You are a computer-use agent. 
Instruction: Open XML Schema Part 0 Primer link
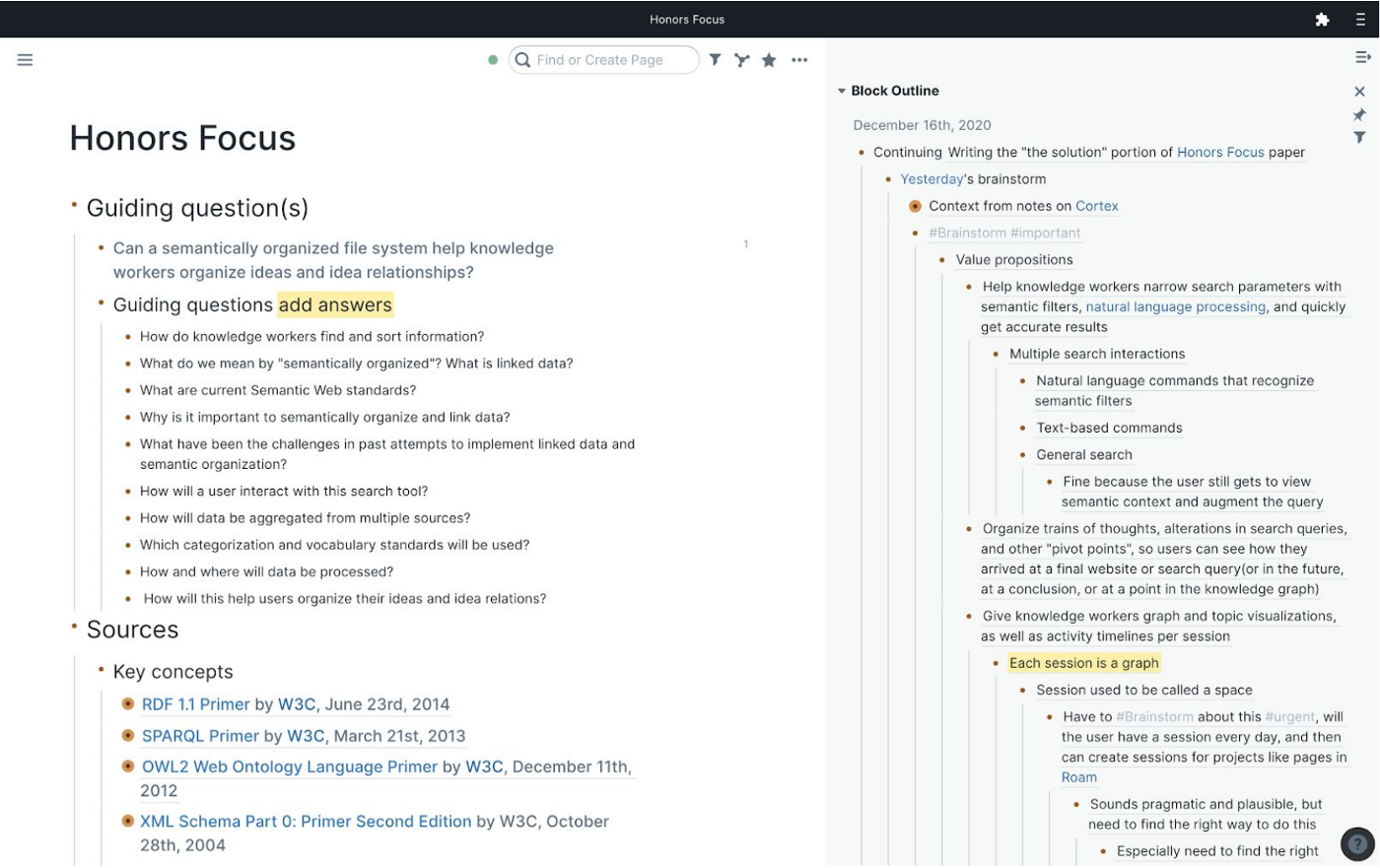click(306, 822)
